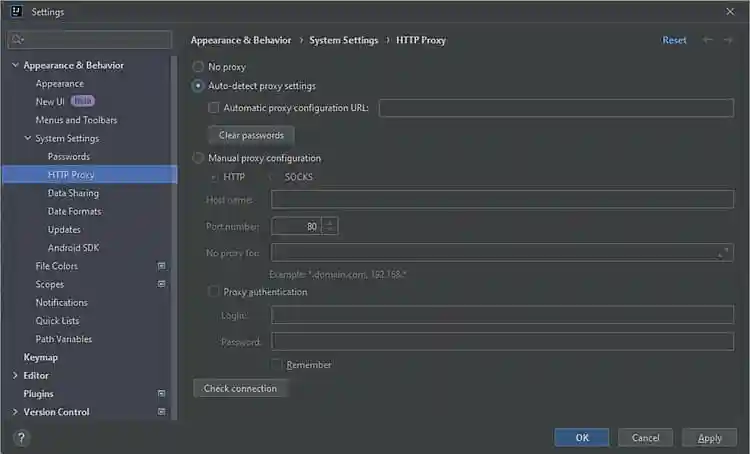Click project-level icon beside Scopes
Viewport: 750px width, 454px height.
pos(162,284)
